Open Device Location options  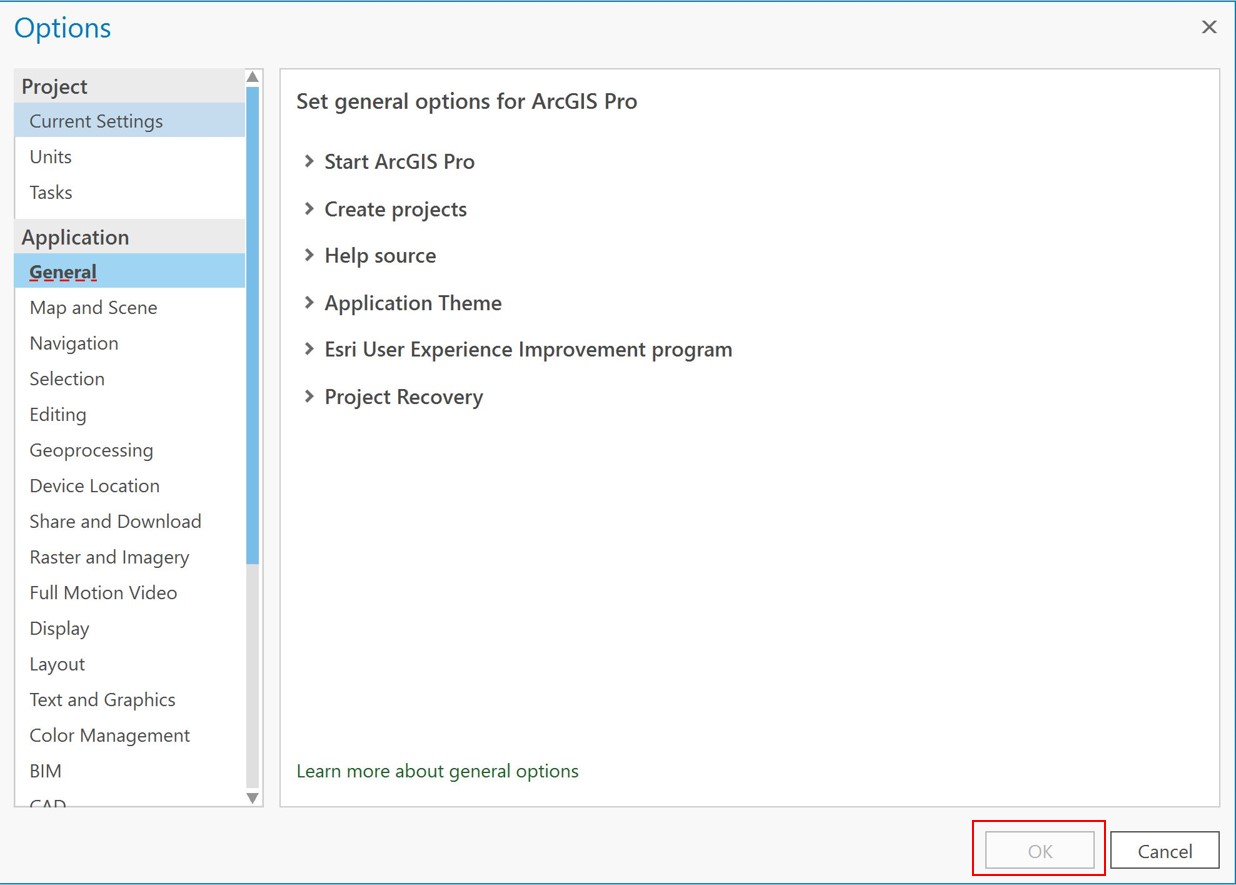130,486
